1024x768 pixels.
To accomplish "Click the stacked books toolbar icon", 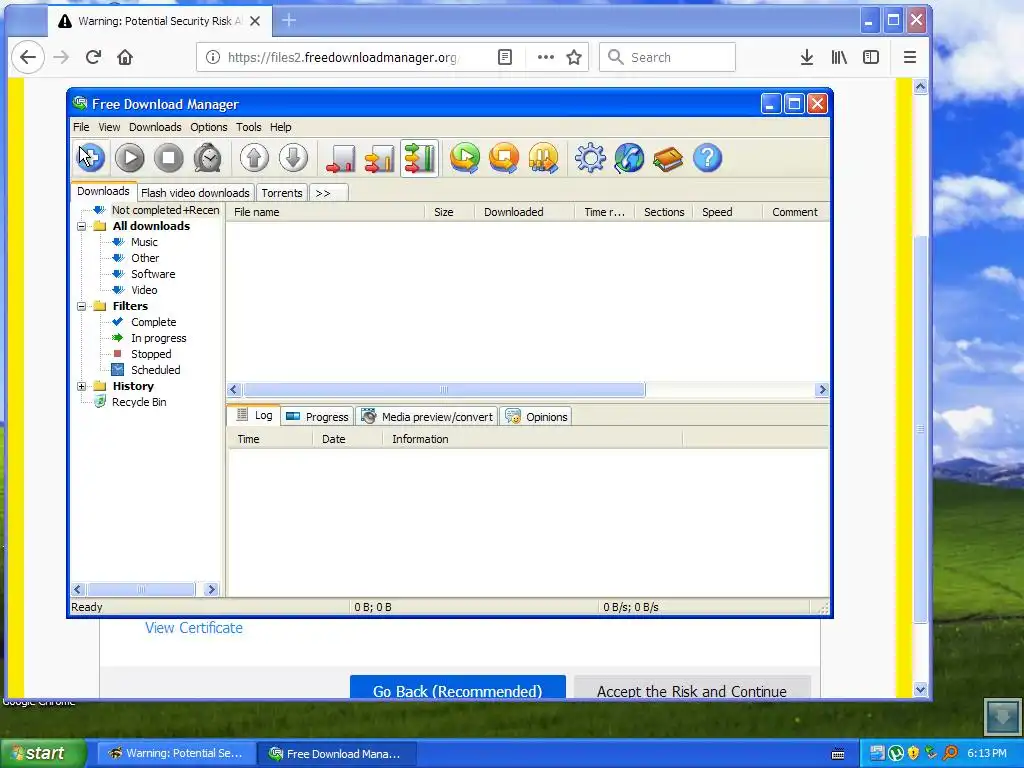I will pyautogui.click(x=668, y=158).
